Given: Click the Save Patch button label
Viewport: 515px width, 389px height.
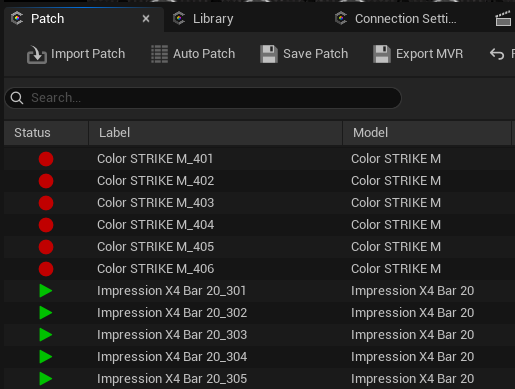Looking at the screenshot, I should tap(316, 54).
